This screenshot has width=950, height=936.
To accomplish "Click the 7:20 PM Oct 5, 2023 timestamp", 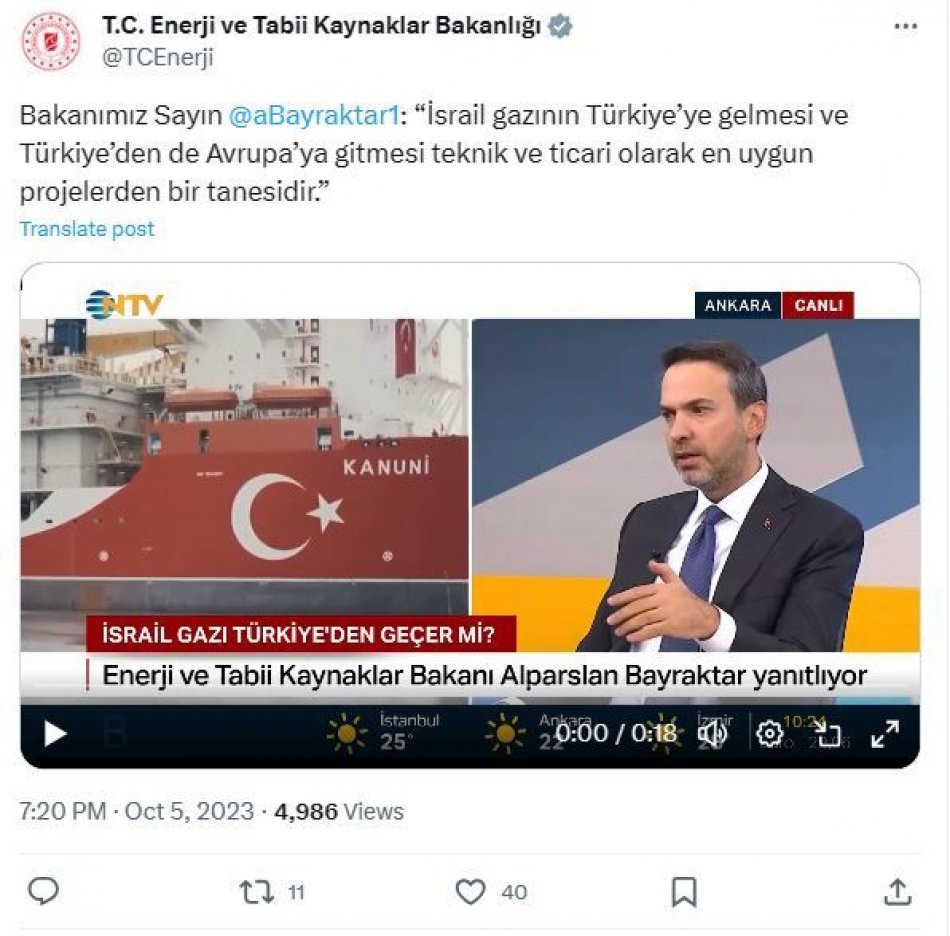I will [137, 811].
